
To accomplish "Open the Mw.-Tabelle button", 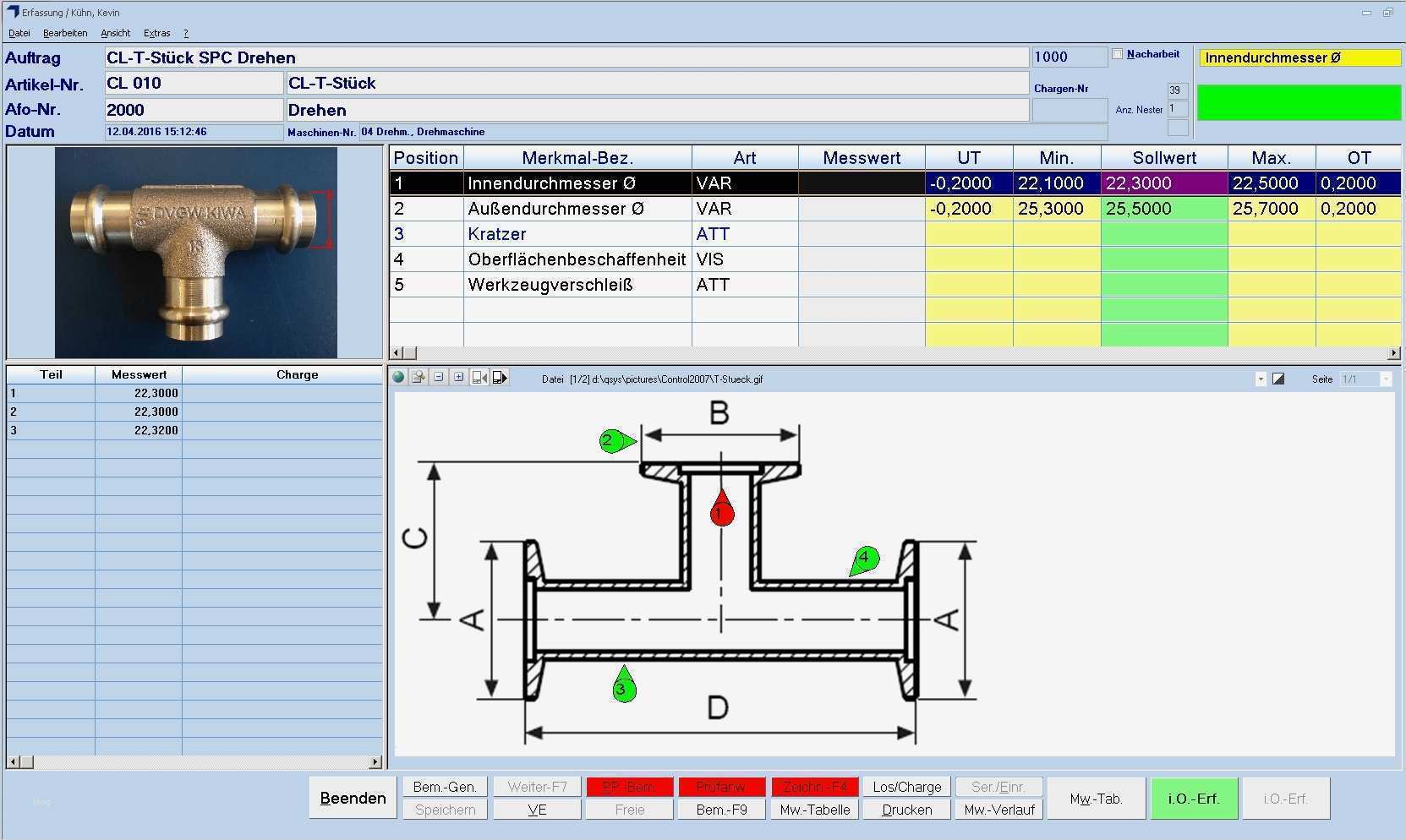I will tap(814, 810).
